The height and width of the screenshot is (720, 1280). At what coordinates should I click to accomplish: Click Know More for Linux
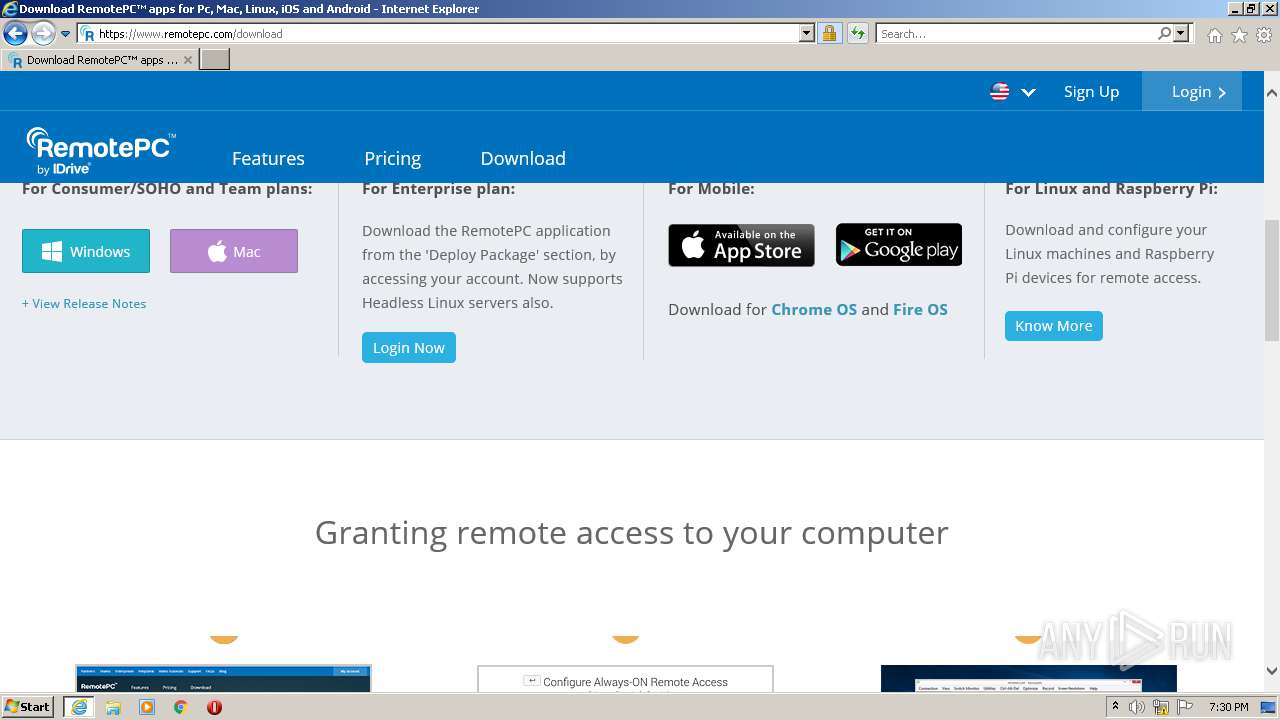[1054, 326]
